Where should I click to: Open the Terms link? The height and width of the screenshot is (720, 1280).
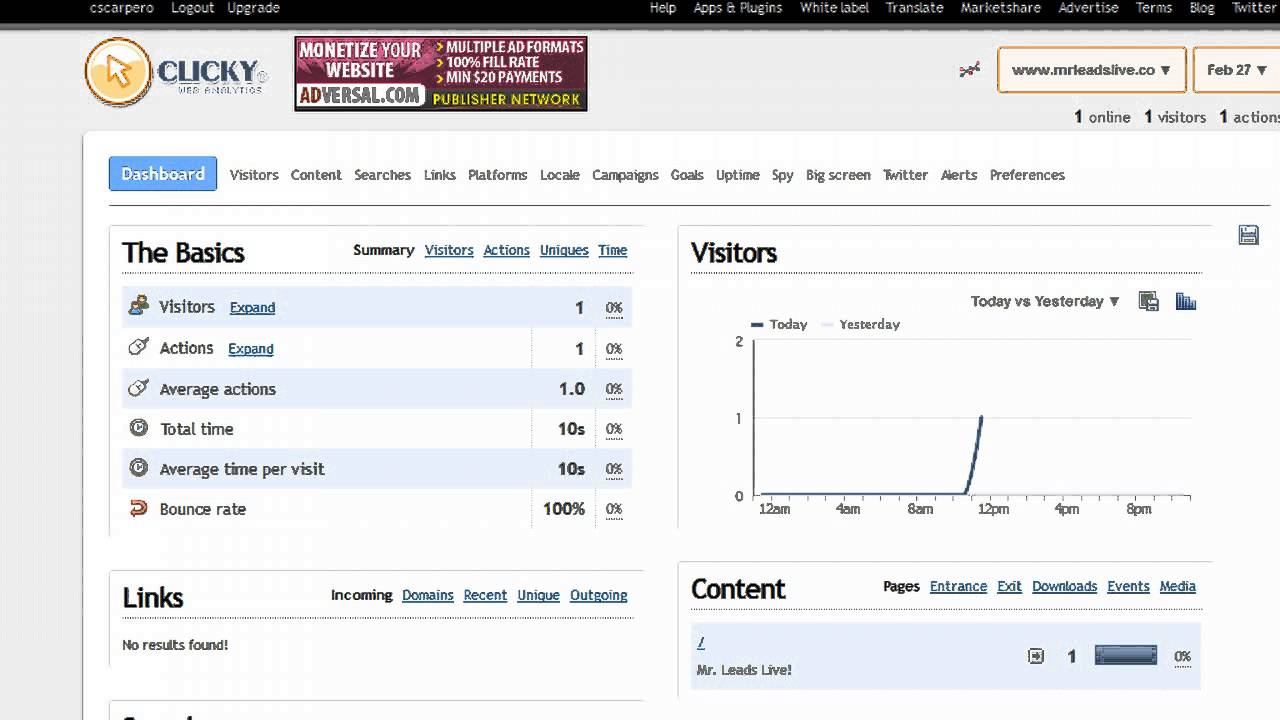(x=1153, y=8)
